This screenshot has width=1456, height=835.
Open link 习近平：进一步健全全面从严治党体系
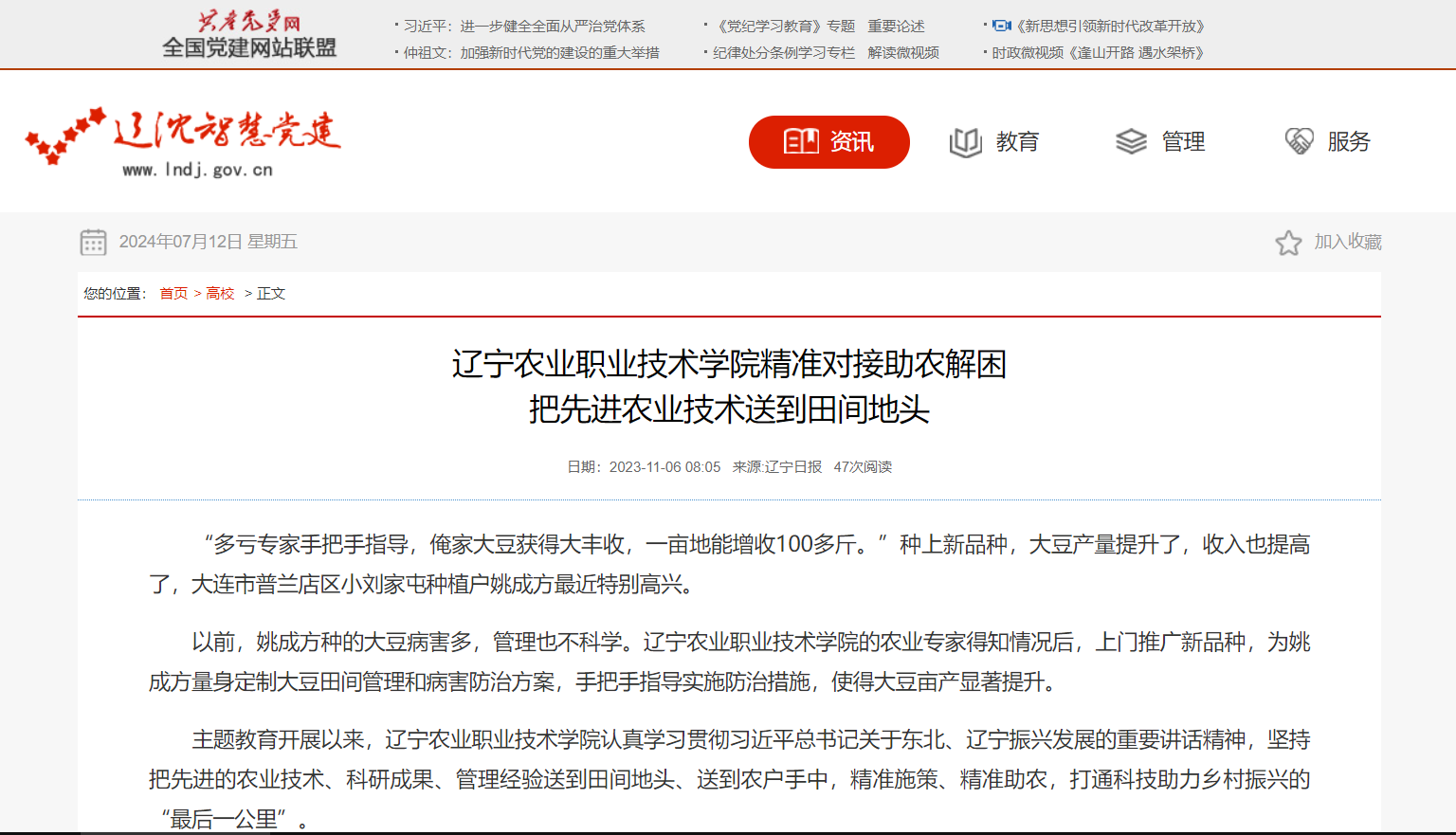tap(524, 27)
